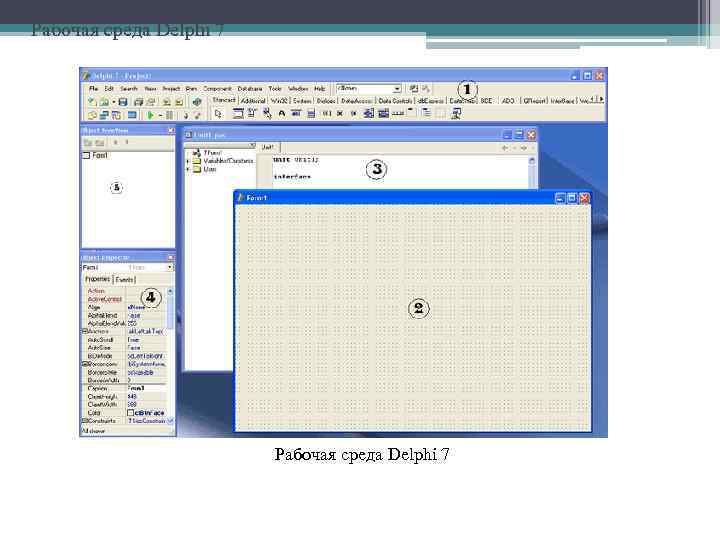Pick the ComboBox component in the palette
720x540 pixels.
click(x=383, y=113)
